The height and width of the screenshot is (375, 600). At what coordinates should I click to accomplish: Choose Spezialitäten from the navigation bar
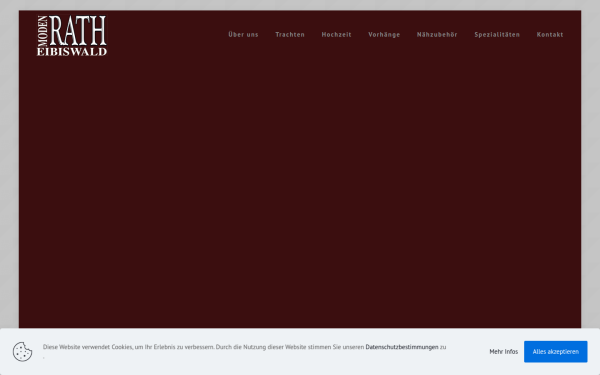click(497, 34)
